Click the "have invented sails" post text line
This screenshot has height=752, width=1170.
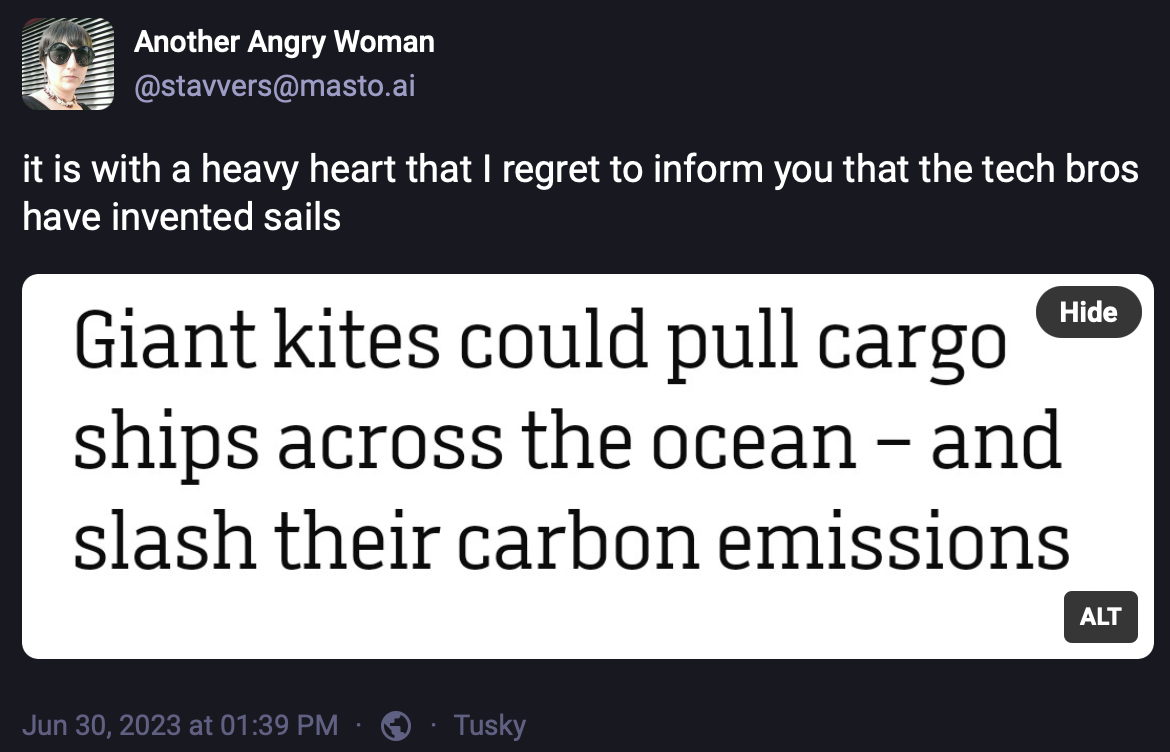tap(182, 216)
